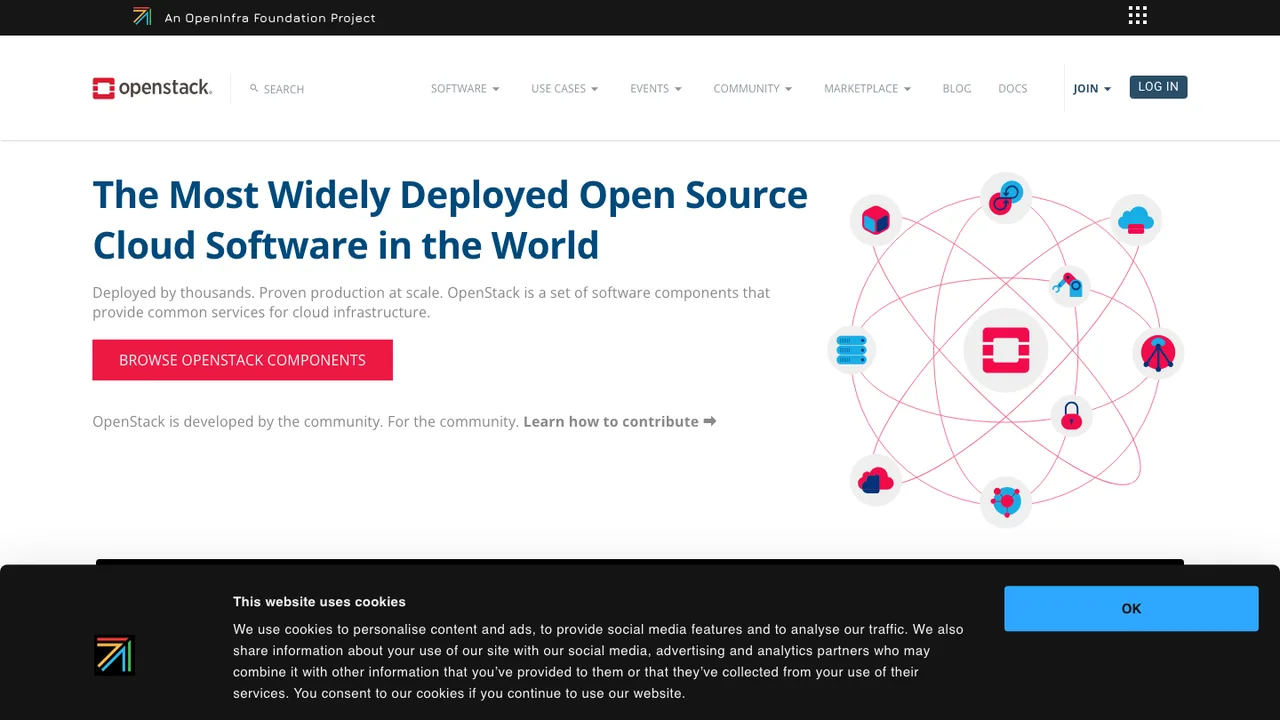Click the search magnifier icon
The width and height of the screenshot is (1280, 720).
pos(254,88)
